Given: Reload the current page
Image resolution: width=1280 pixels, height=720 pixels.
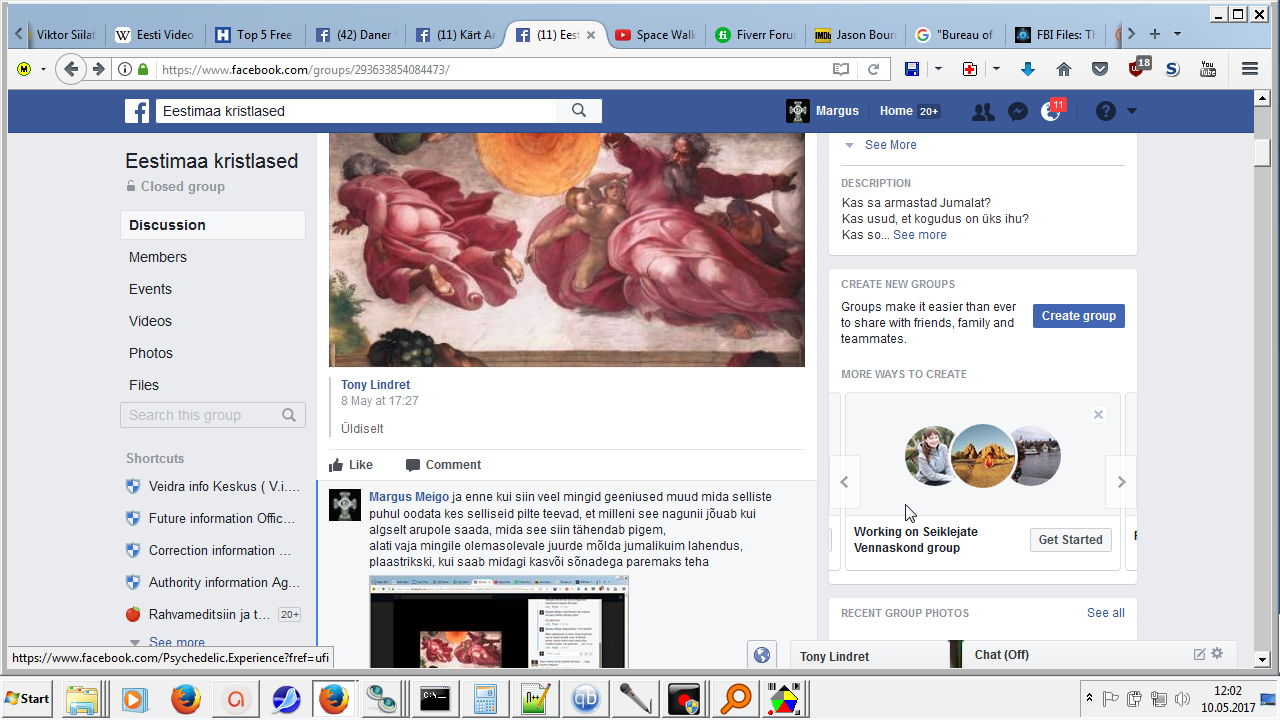Looking at the screenshot, I should click(x=873, y=69).
